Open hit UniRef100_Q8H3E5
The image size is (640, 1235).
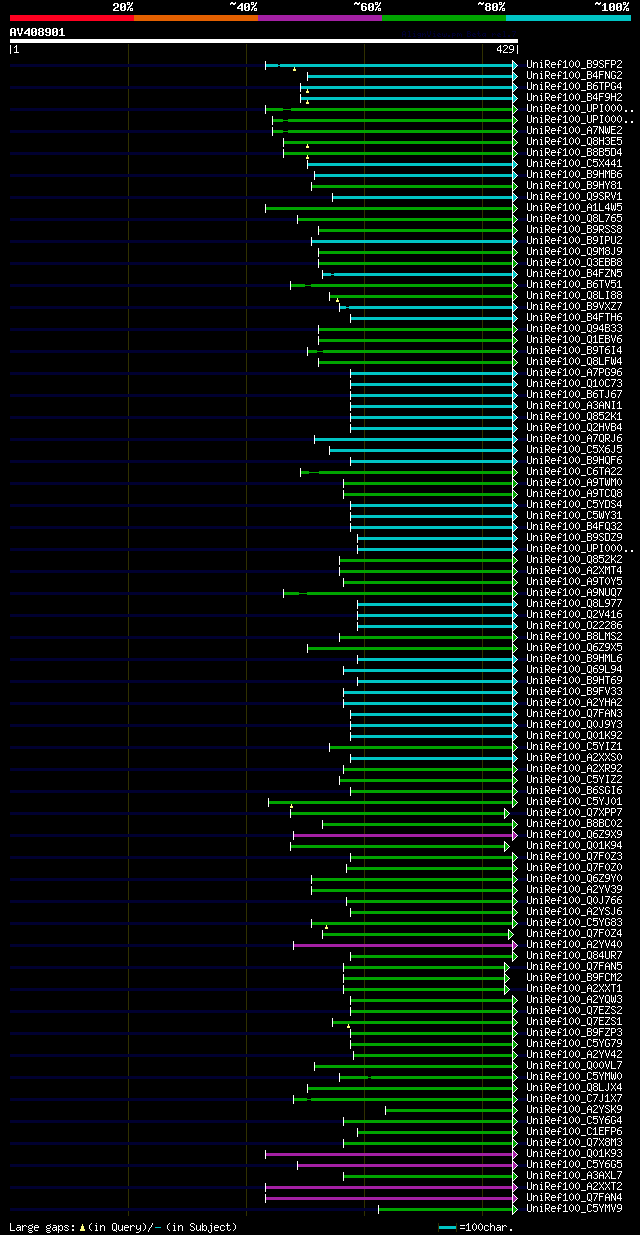[574, 141]
